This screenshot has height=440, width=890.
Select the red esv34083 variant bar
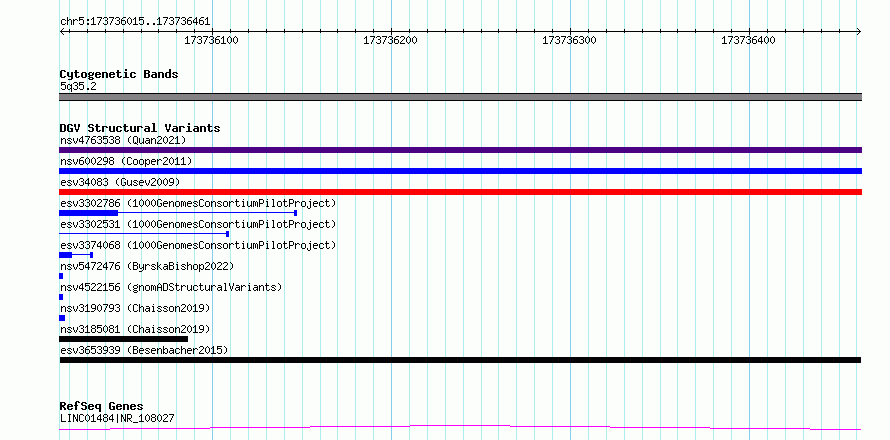coord(460,192)
